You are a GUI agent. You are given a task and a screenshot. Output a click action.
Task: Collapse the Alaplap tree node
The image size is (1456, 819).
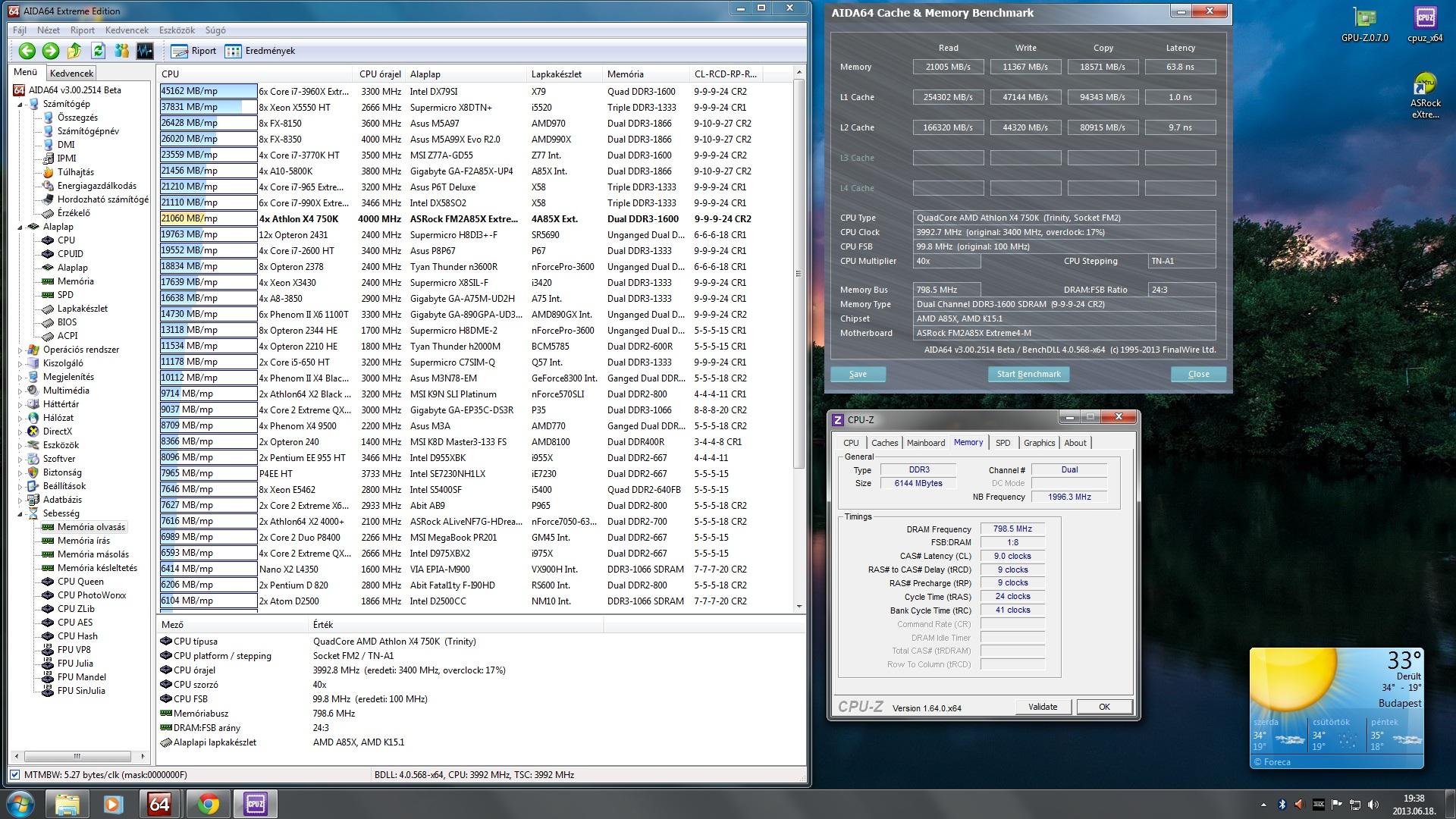(x=20, y=227)
